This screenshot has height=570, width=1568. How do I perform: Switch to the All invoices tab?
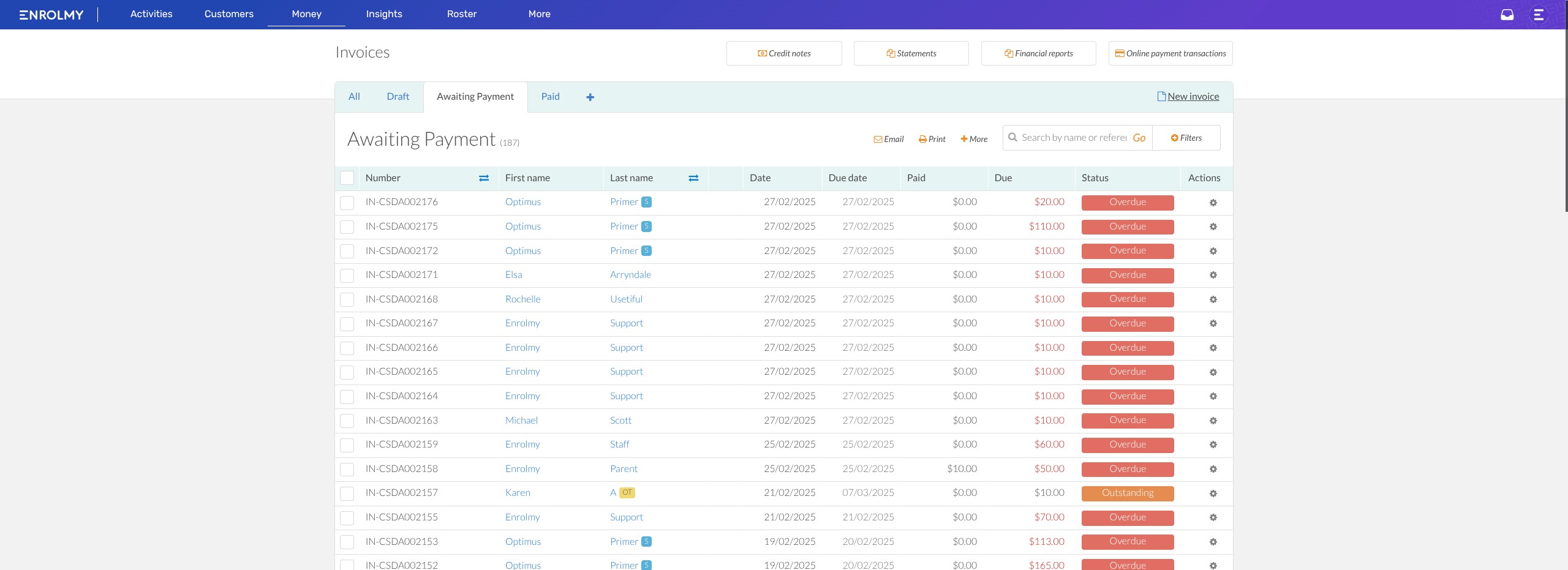pyautogui.click(x=354, y=97)
